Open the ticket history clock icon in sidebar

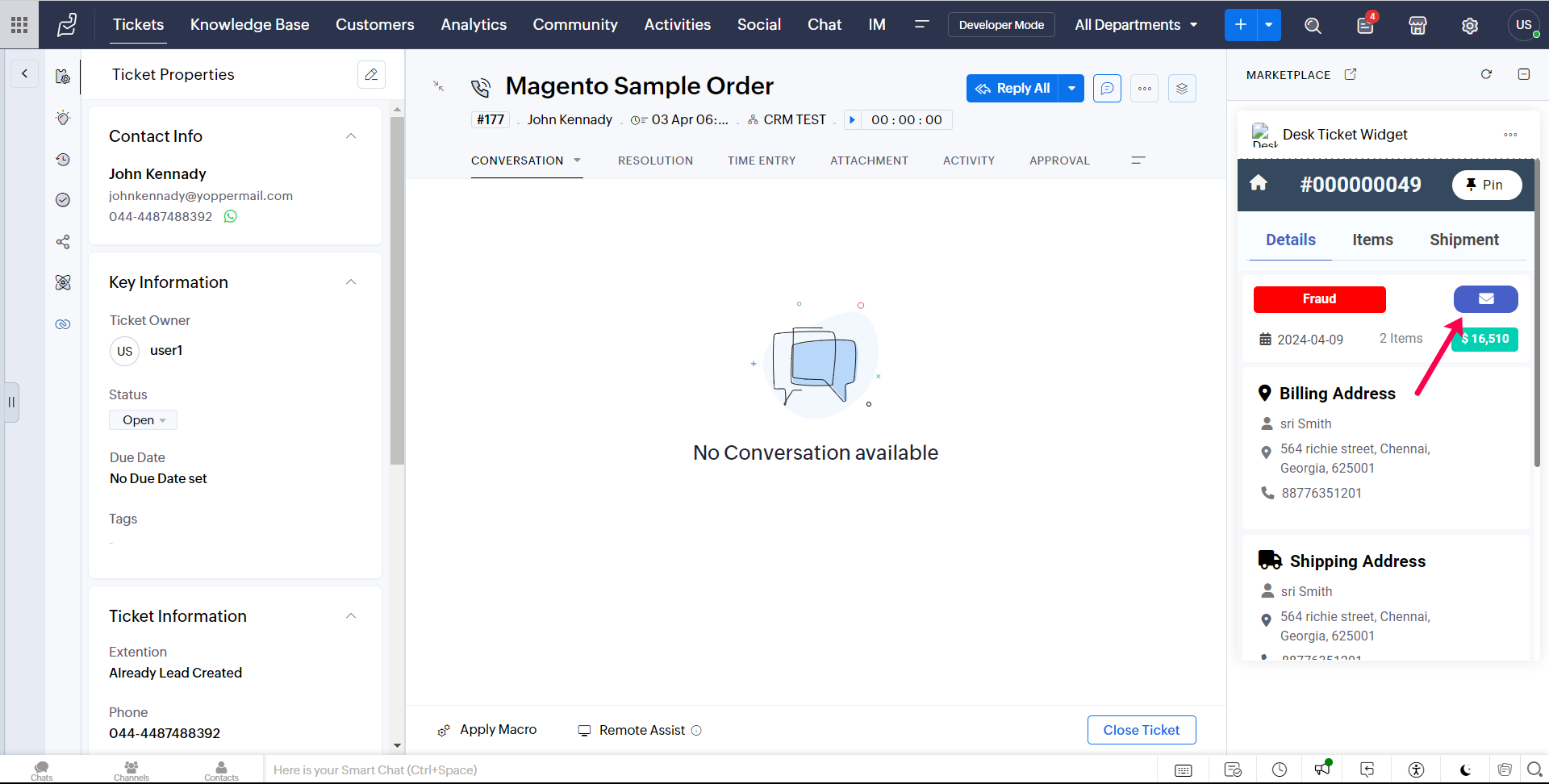(x=63, y=160)
